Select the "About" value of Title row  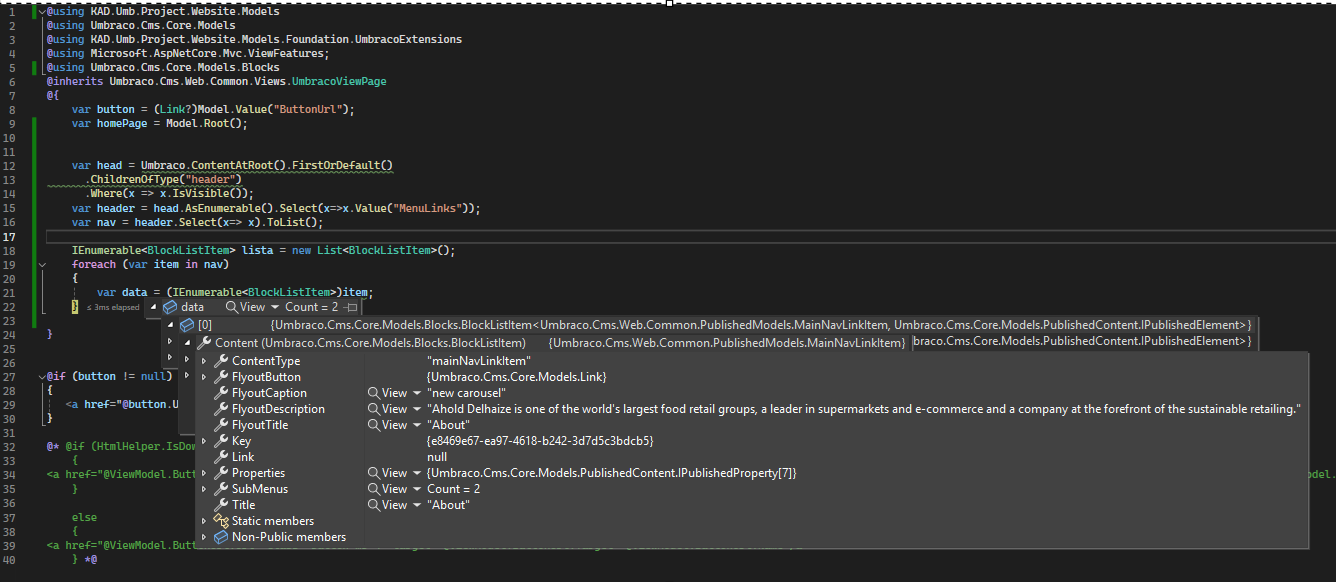coord(448,505)
